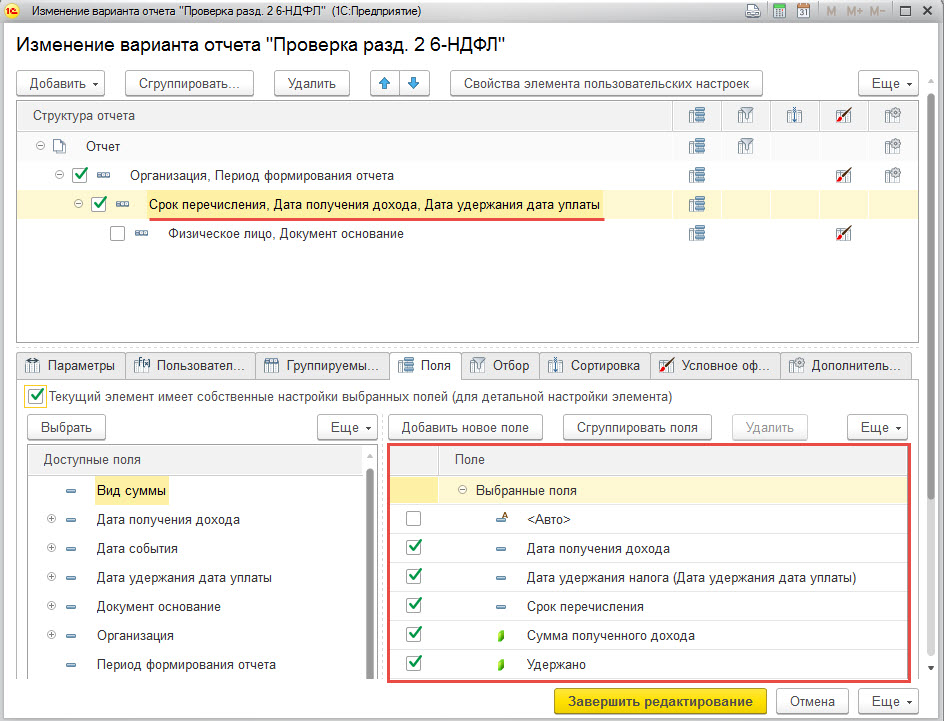Click Завершить редактирование button
Screen dimensions: 944x721
tap(660, 702)
